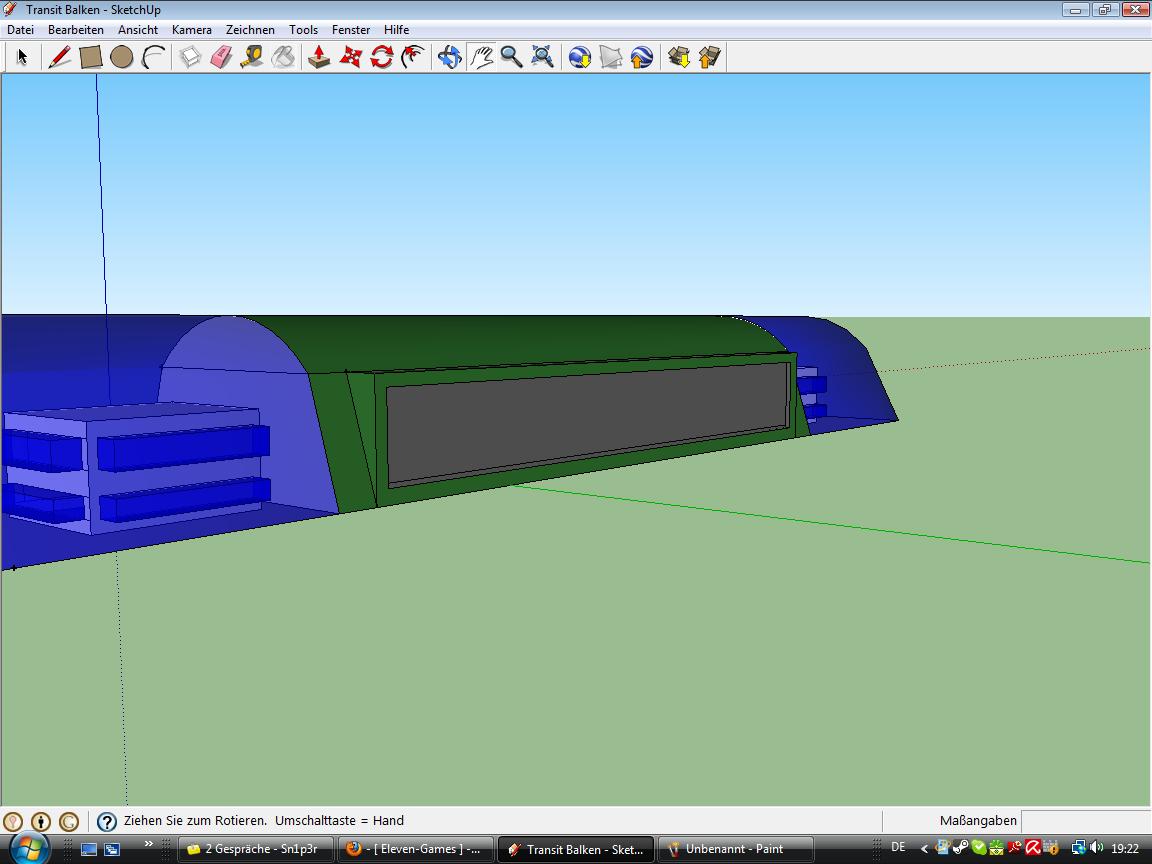Select the Rectangle drawing tool
Viewport: 1152px width, 864px height.
(91, 57)
